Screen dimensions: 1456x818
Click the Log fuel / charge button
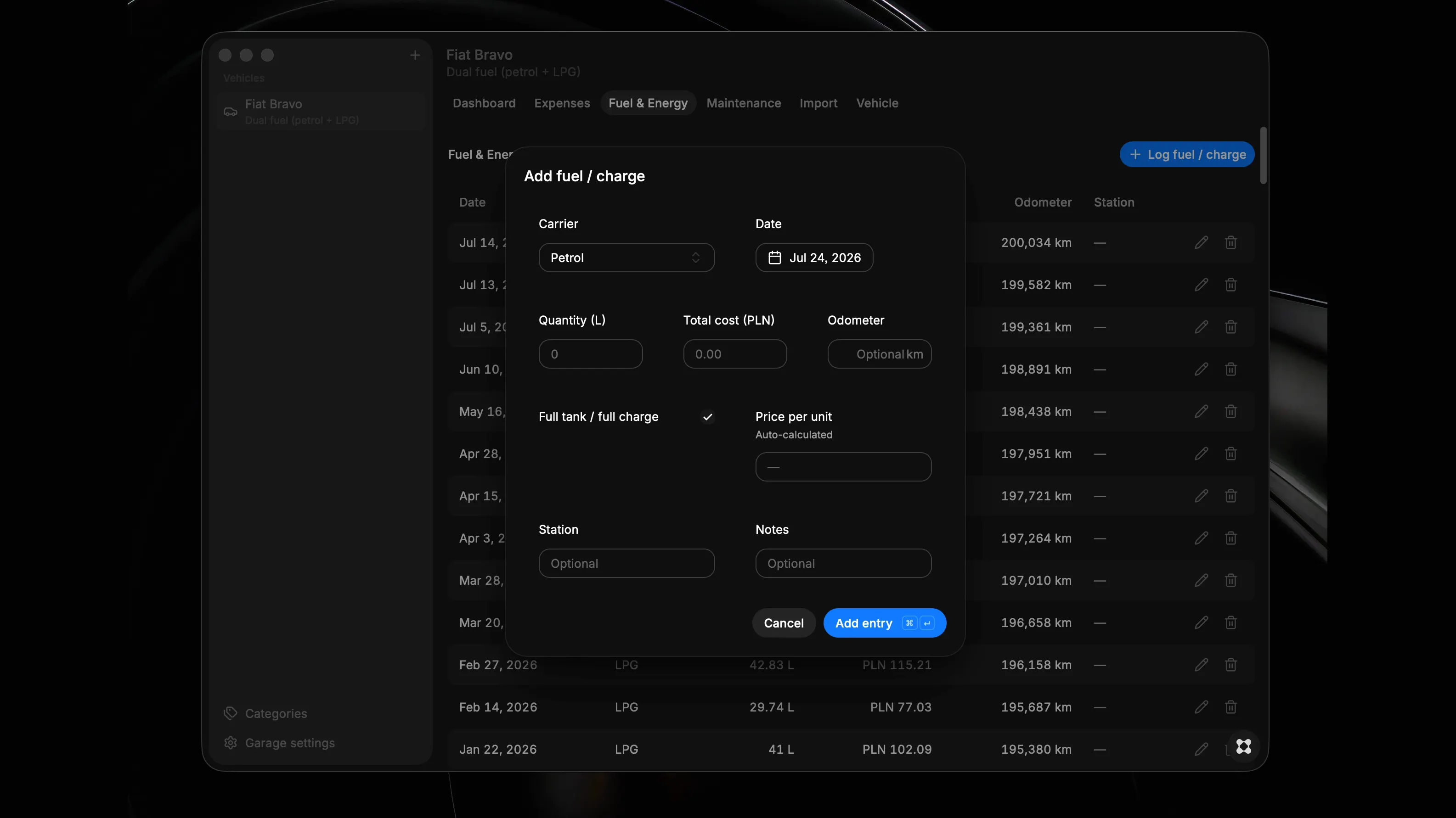point(1187,154)
